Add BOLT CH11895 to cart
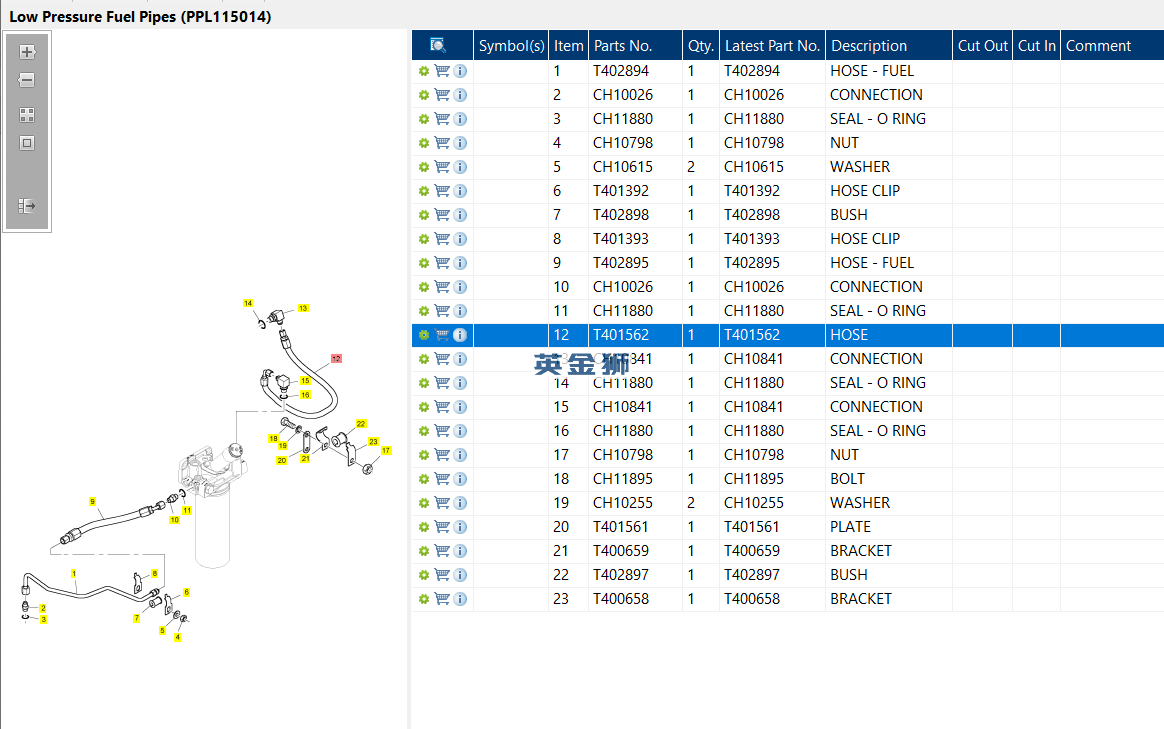1164x729 pixels. 442,479
